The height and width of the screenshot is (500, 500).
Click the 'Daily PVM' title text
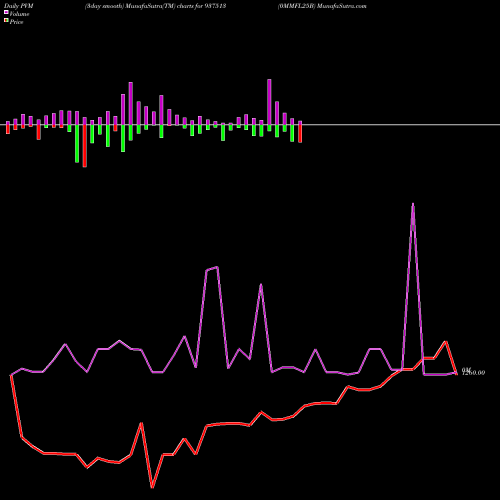[x=19, y=6]
